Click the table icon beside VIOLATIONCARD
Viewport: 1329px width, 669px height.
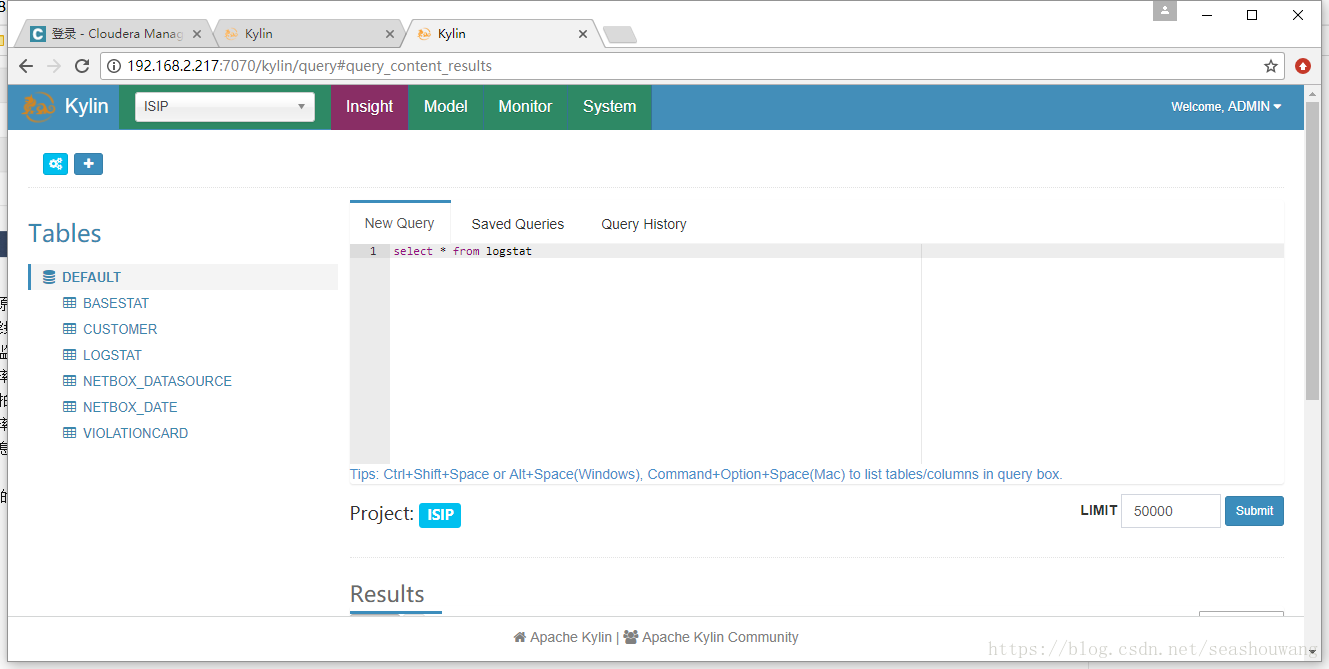click(x=70, y=433)
